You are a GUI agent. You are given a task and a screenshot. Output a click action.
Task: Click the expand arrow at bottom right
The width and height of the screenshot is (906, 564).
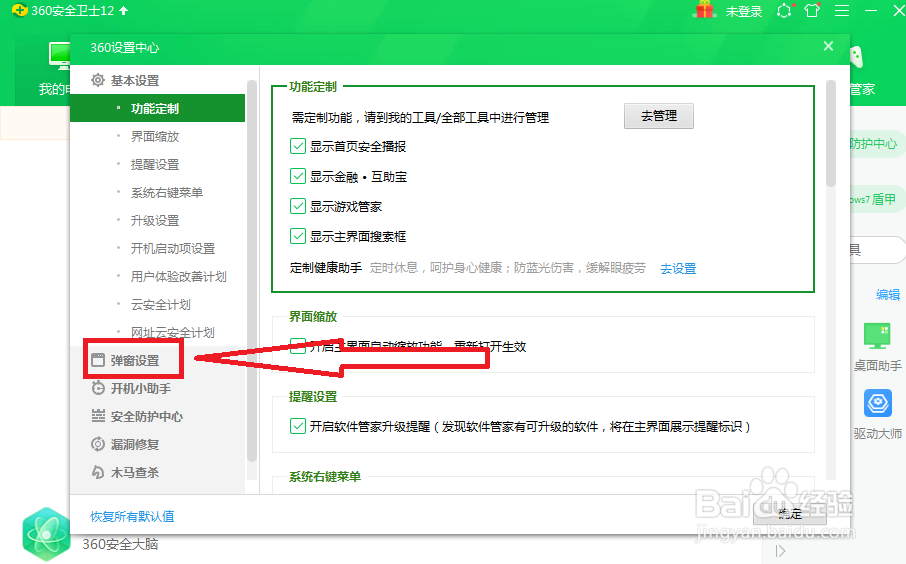pos(781,551)
